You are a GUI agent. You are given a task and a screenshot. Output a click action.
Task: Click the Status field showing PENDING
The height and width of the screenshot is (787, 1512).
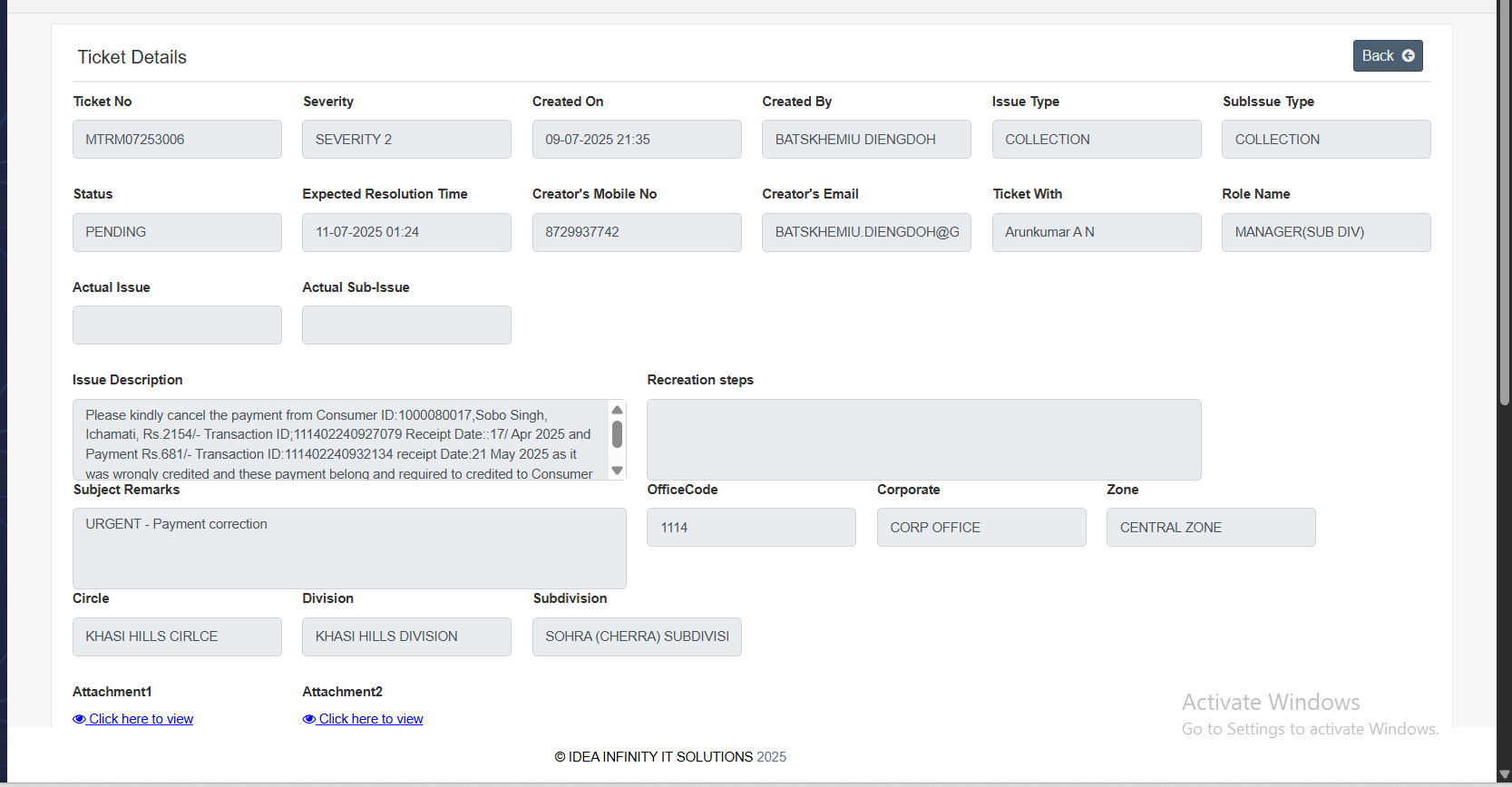point(177,232)
